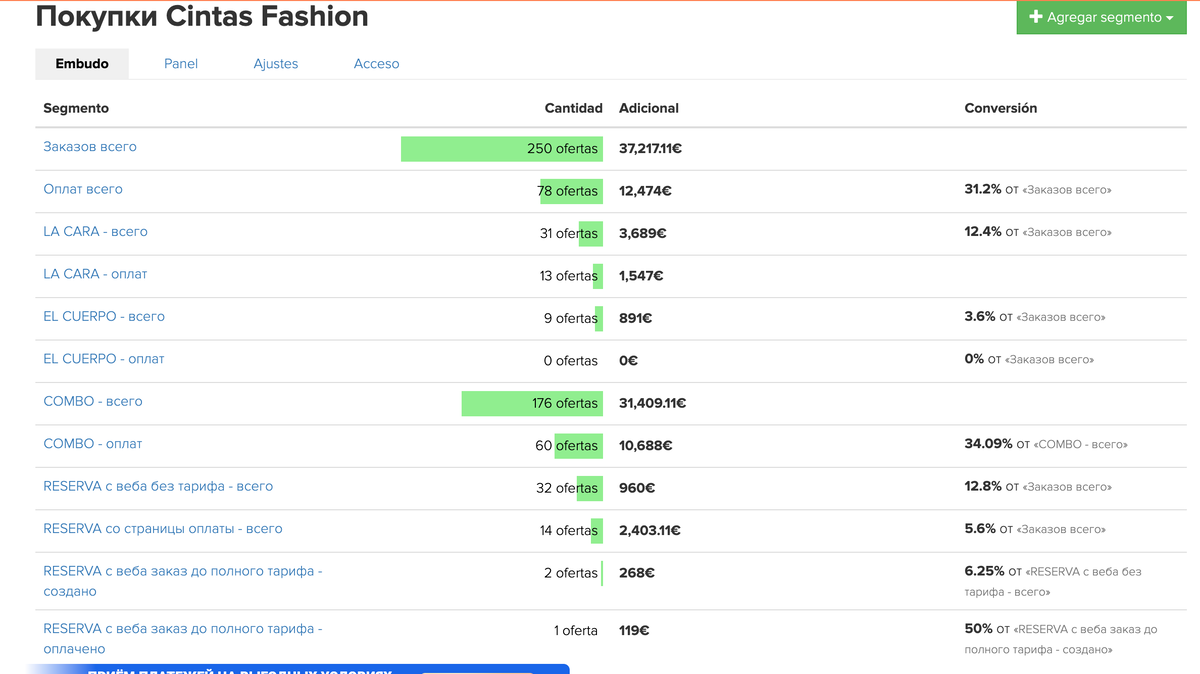Select the 37,217.11€ amount
Screen dimensions: 1200x674
click(650, 149)
